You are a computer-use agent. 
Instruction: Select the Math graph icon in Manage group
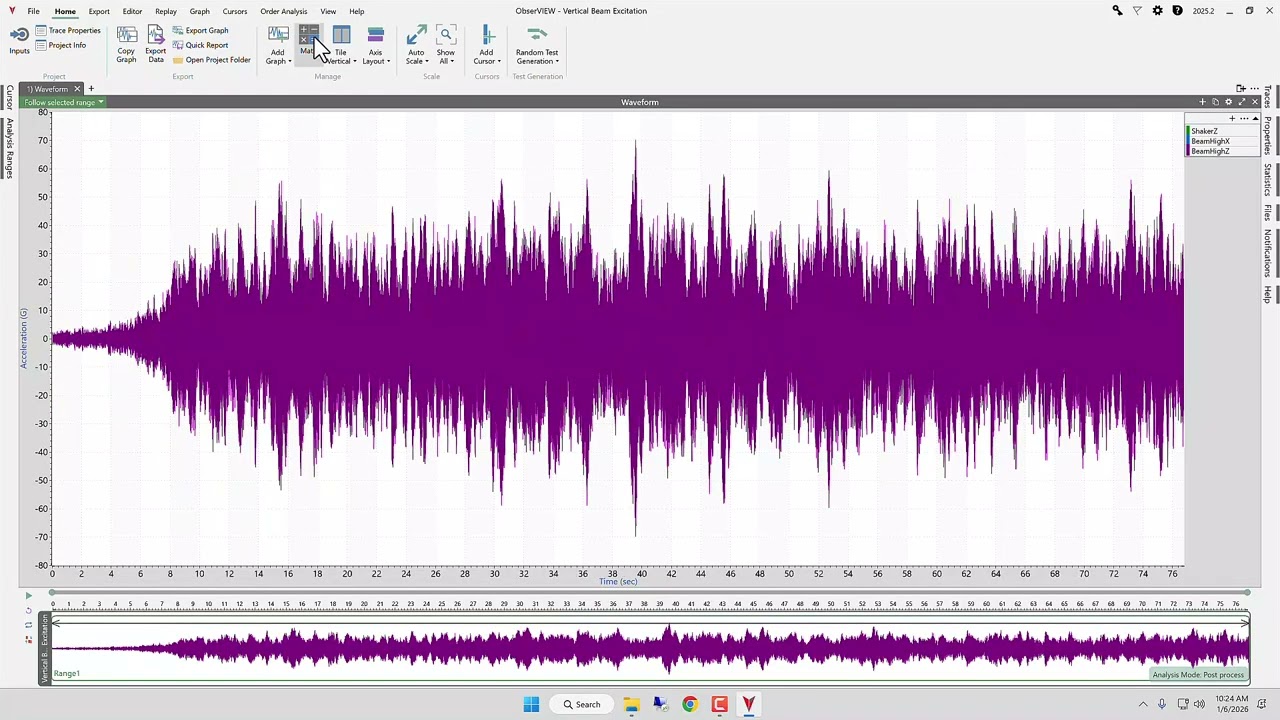tap(309, 36)
